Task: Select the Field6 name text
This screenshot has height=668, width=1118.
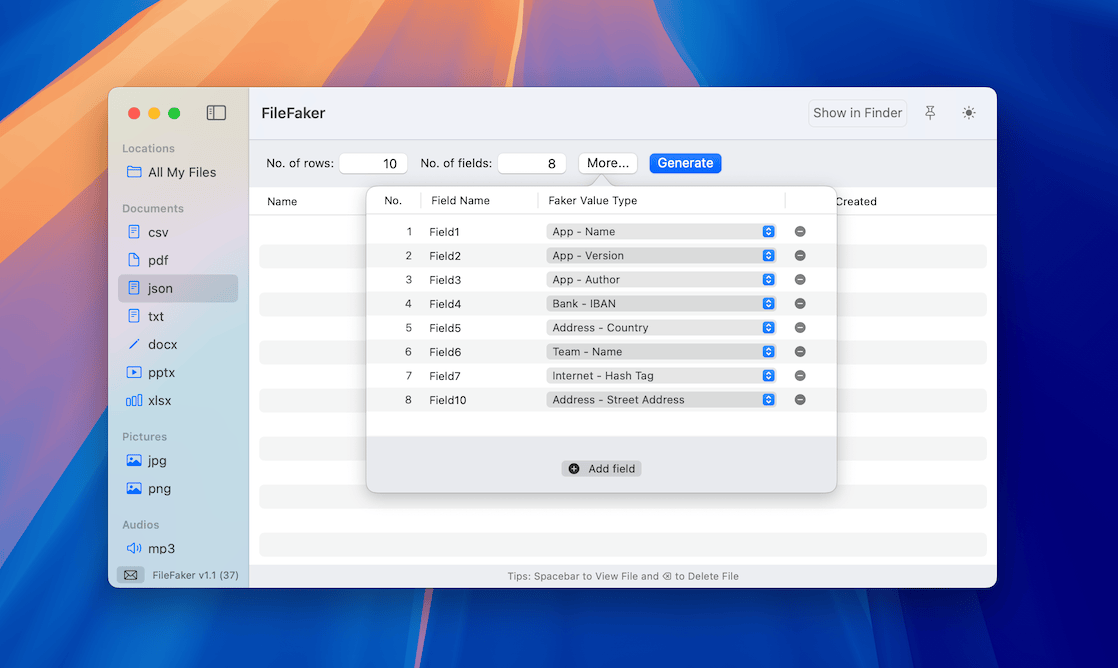Action: [x=445, y=352]
